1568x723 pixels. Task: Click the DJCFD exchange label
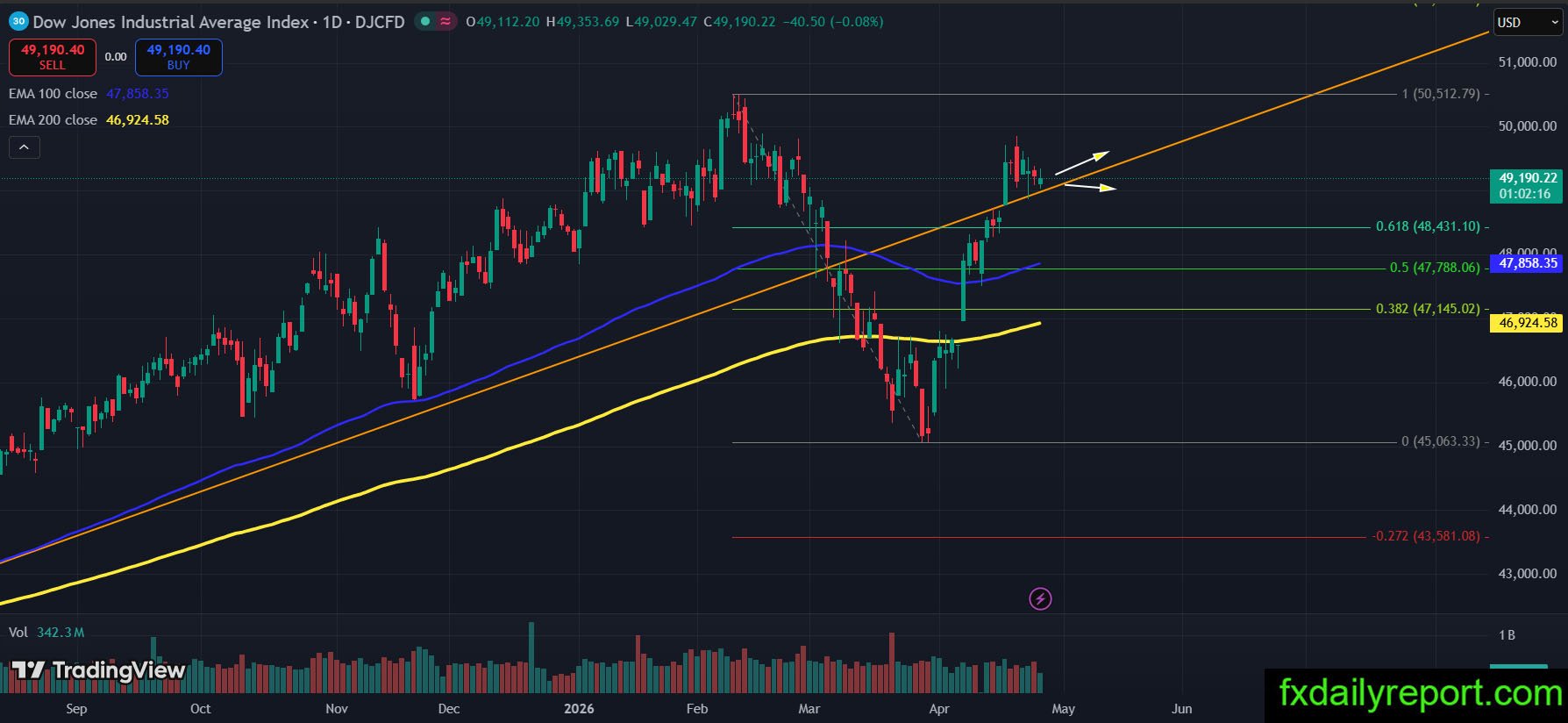[380, 22]
